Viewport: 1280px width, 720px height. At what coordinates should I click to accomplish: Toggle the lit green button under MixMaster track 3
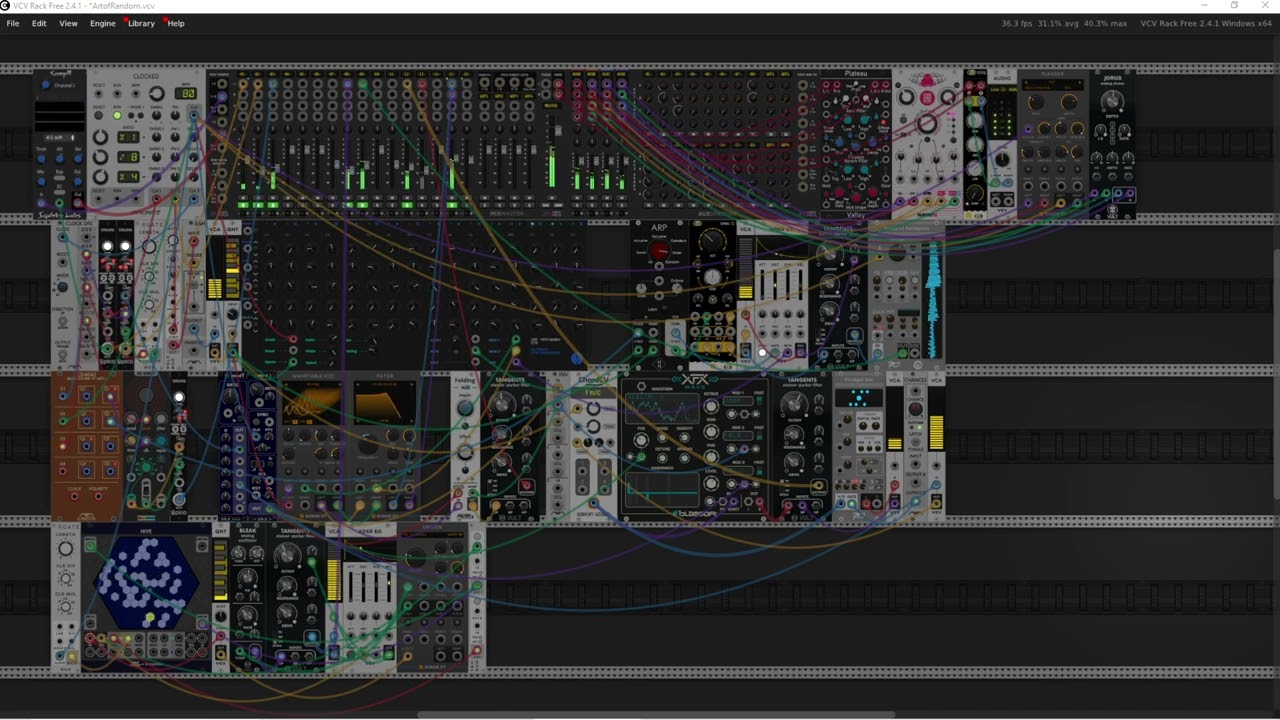tap(272, 205)
